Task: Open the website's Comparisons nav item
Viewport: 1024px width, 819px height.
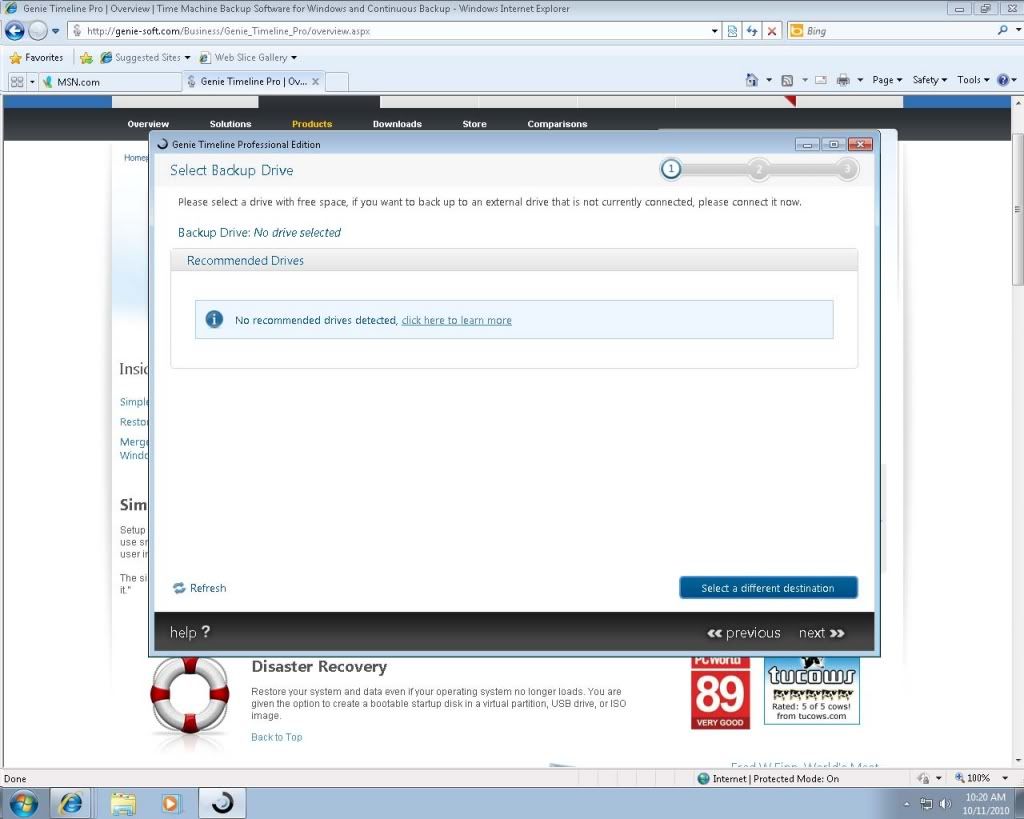Action: (x=558, y=124)
